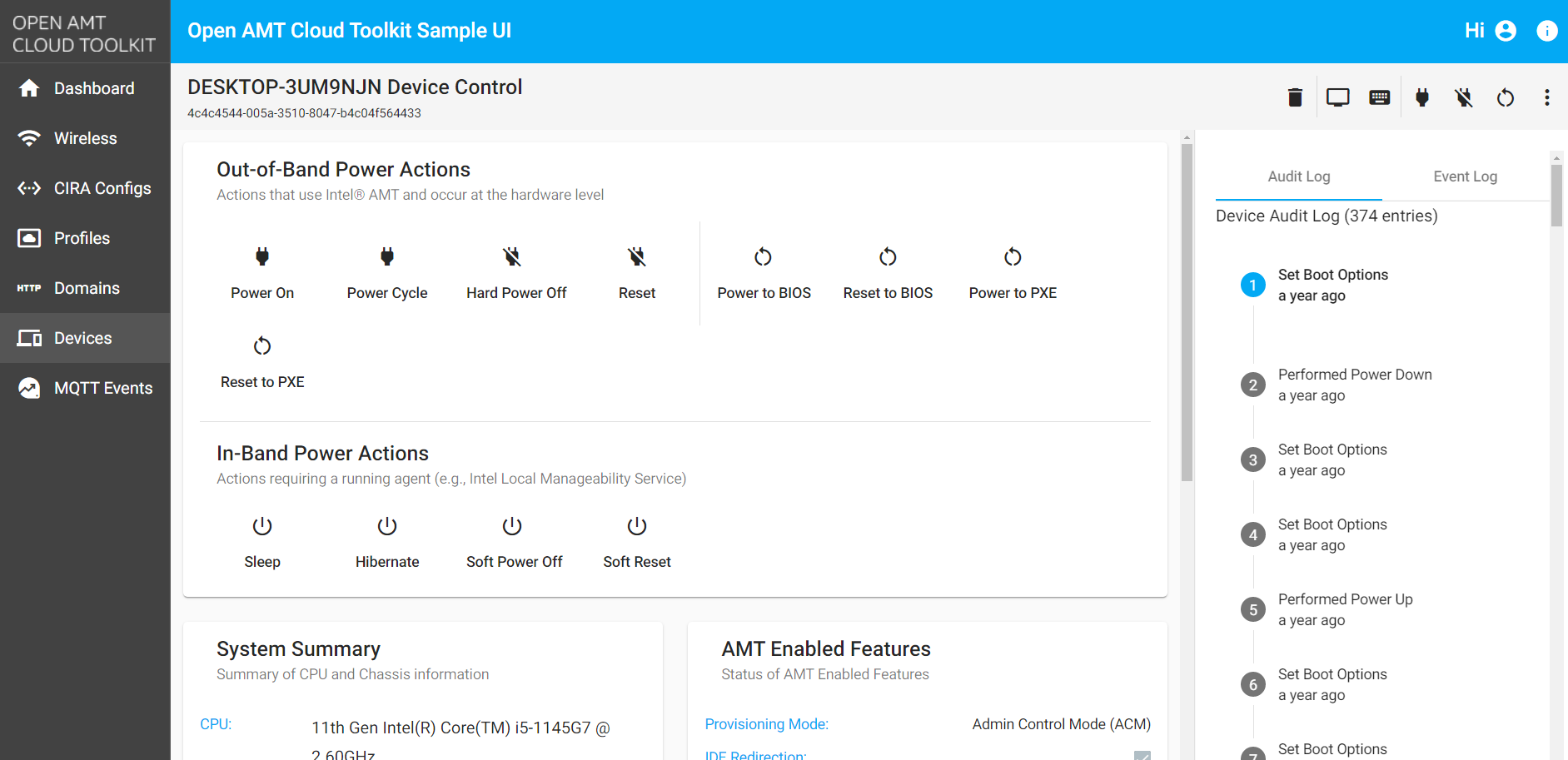Screen dimensions: 1568x760
Task: Click the 11th Gen Intel Core CPU value
Action: 460,740
